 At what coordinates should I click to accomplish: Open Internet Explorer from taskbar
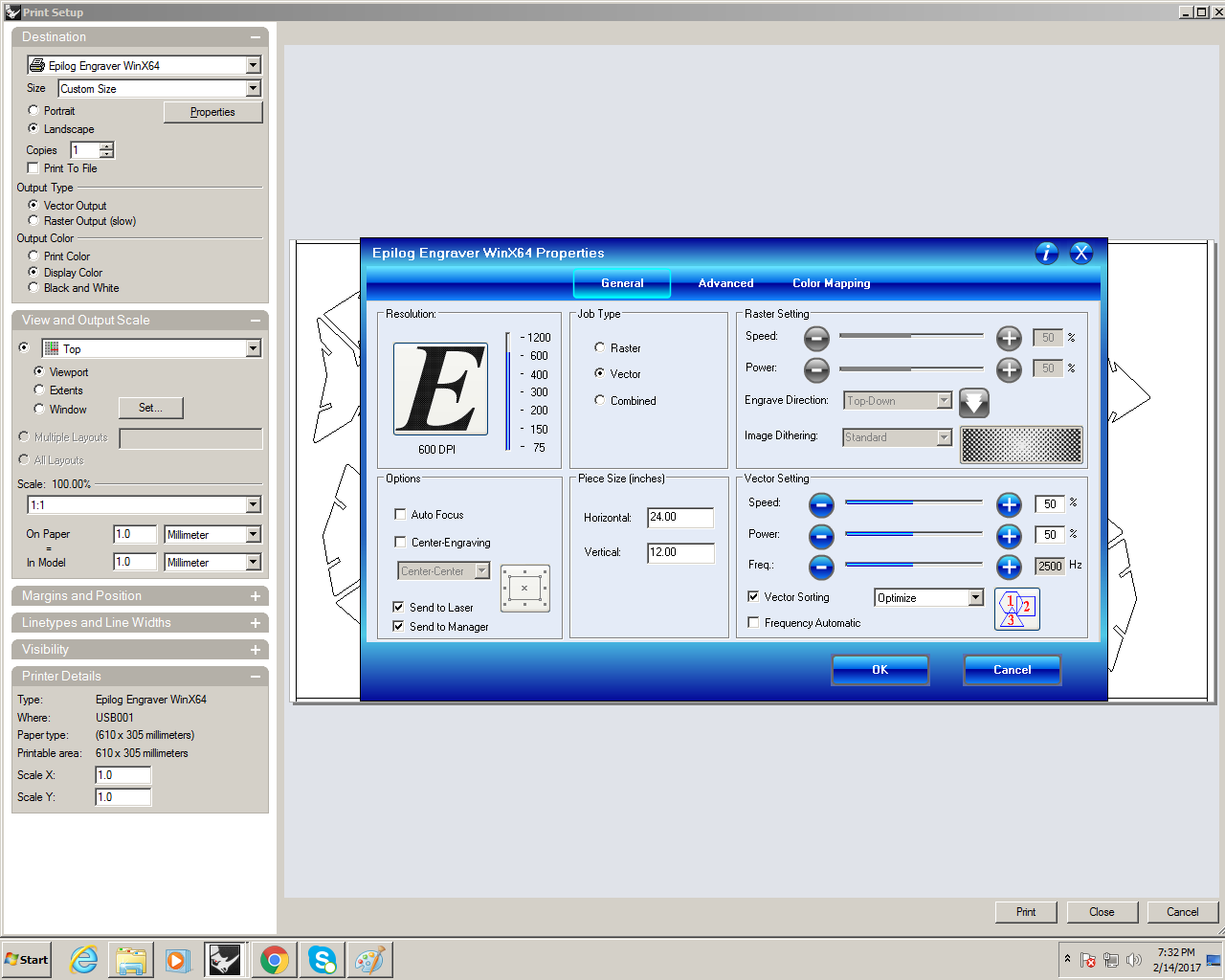84,960
